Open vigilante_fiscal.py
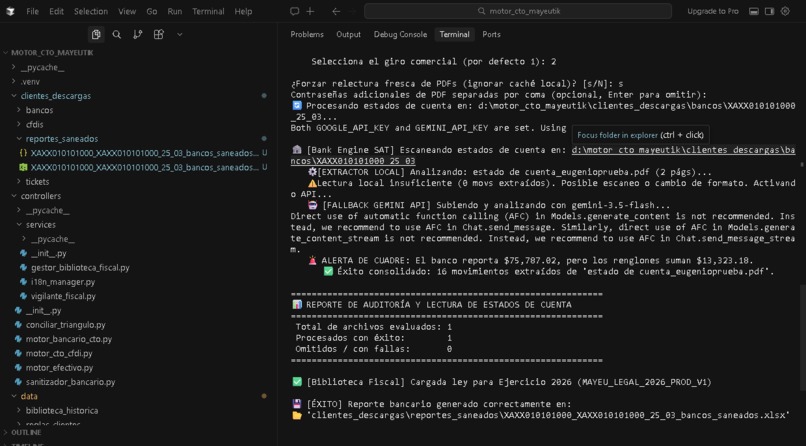Screen dimensions: 806x446 pos(63,296)
